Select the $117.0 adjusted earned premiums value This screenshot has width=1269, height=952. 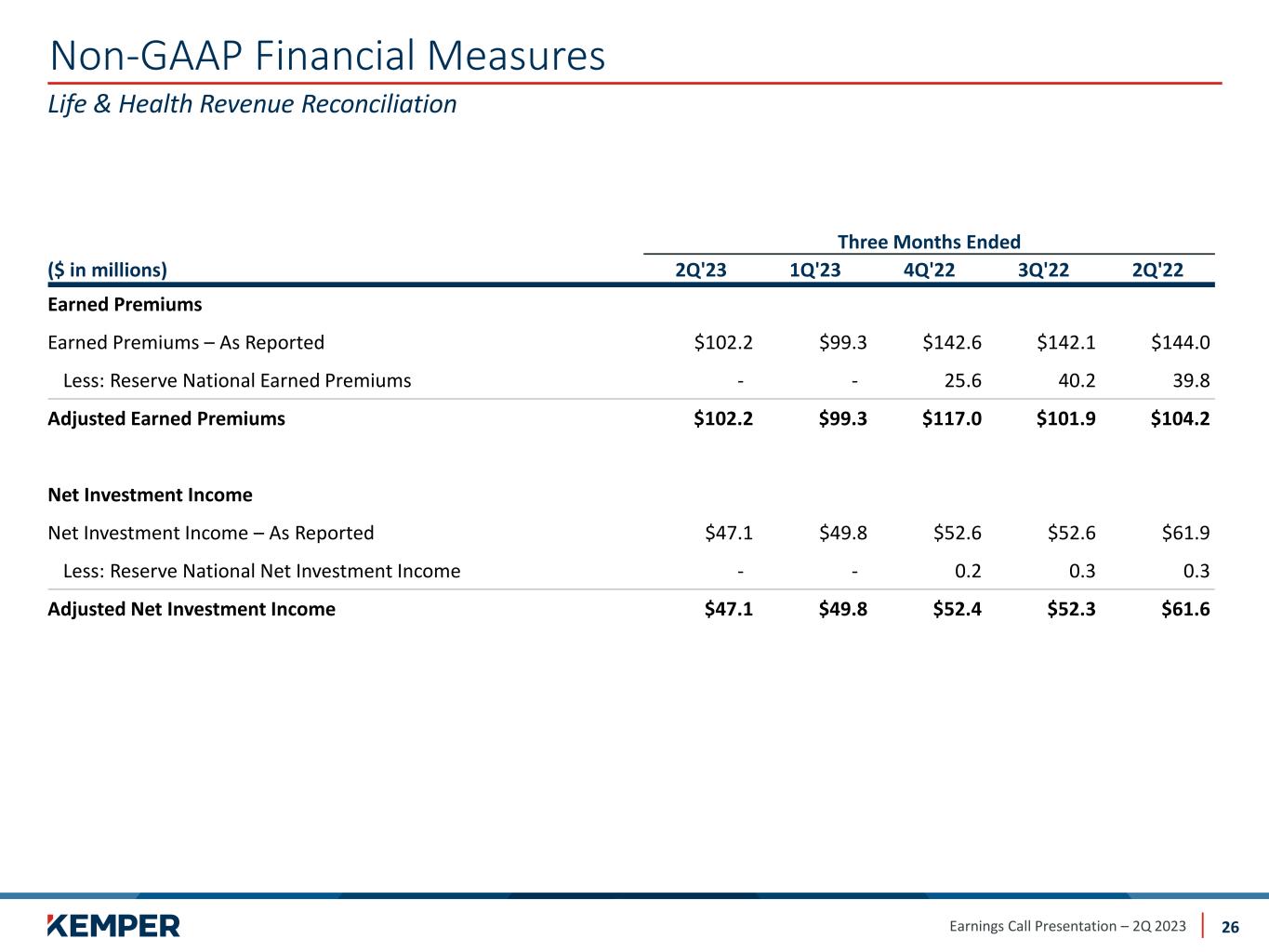pyautogui.click(x=951, y=418)
